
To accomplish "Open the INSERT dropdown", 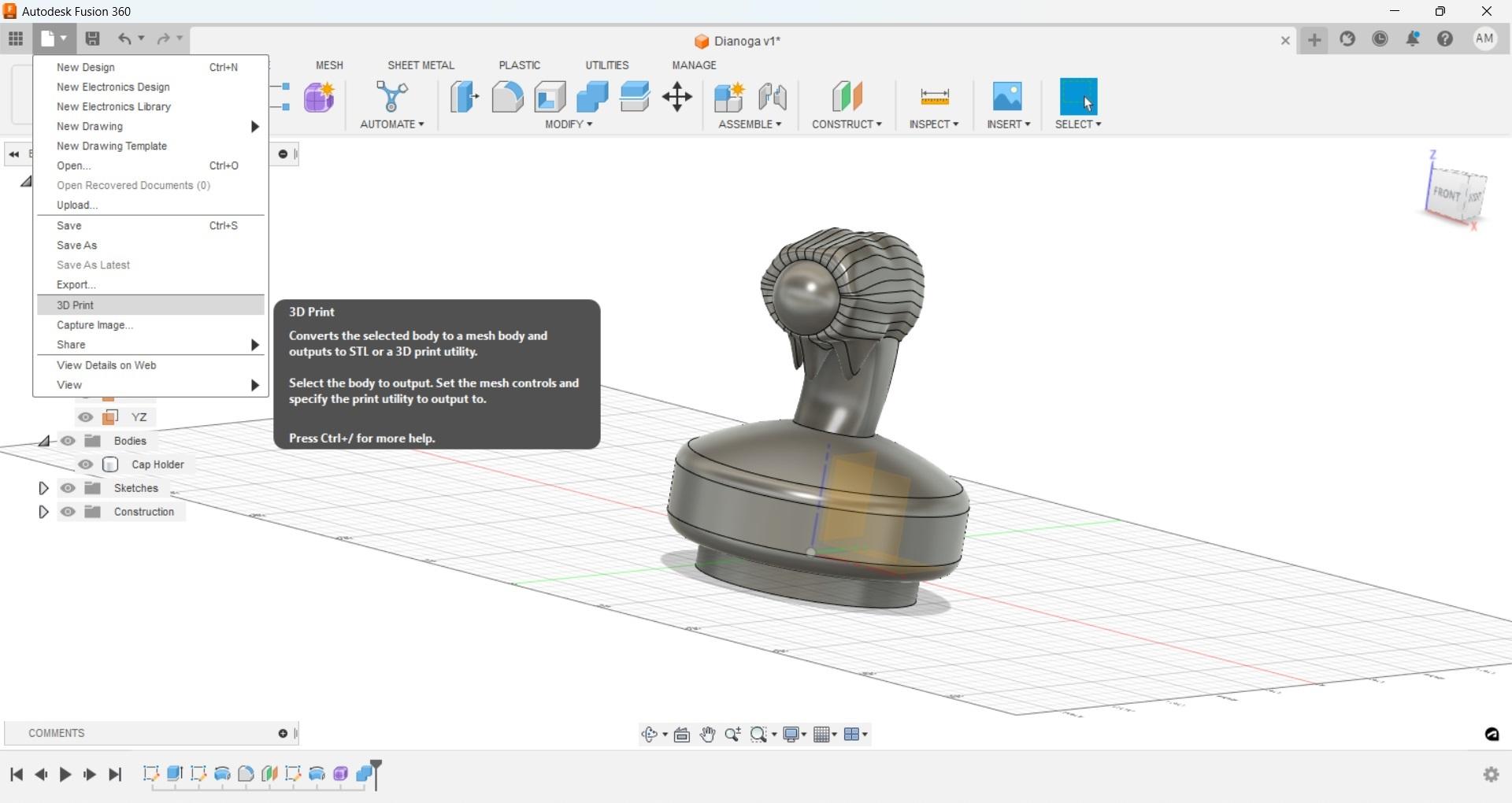I will coord(1009,124).
